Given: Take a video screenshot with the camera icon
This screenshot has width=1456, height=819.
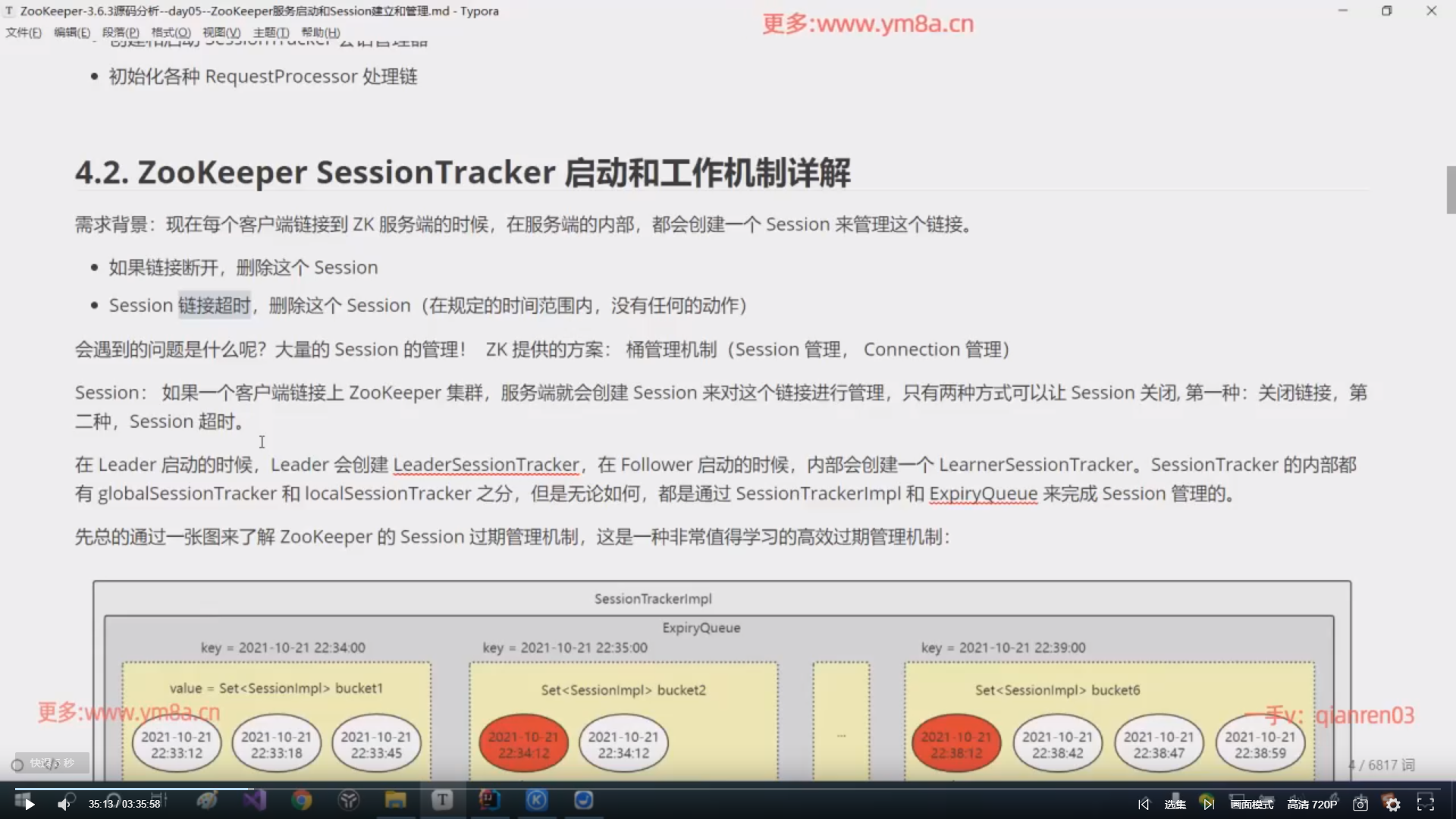Looking at the screenshot, I should coord(1360,805).
